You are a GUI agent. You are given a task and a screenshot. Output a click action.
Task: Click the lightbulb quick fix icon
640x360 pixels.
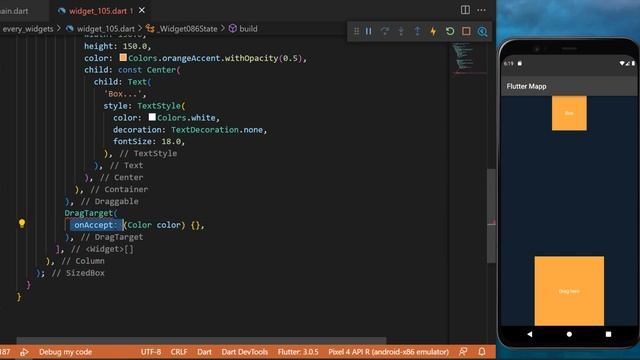click(22, 223)
